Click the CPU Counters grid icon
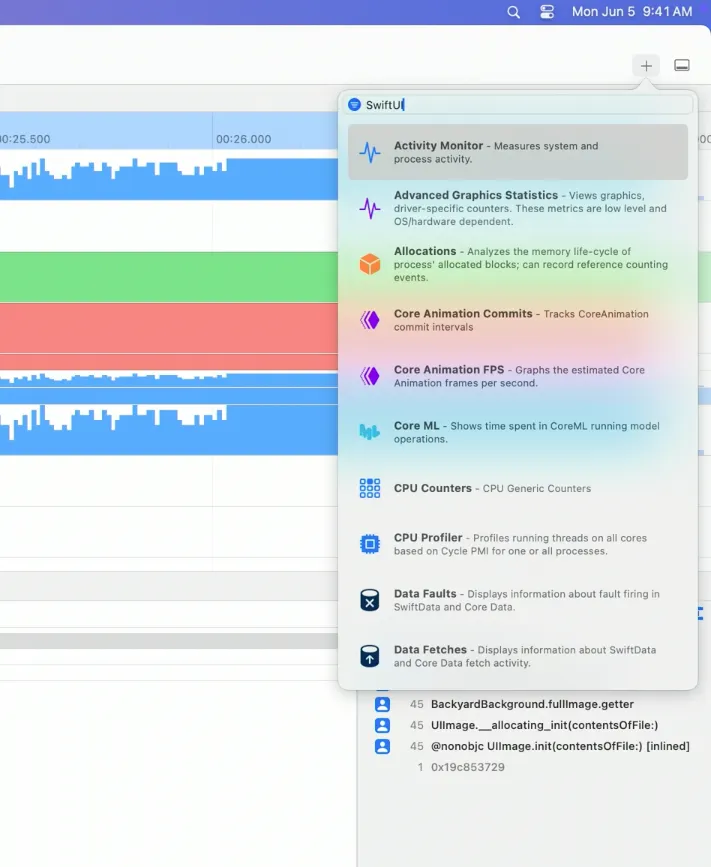The height and width of the screenshot is (867, 711). 370,488
